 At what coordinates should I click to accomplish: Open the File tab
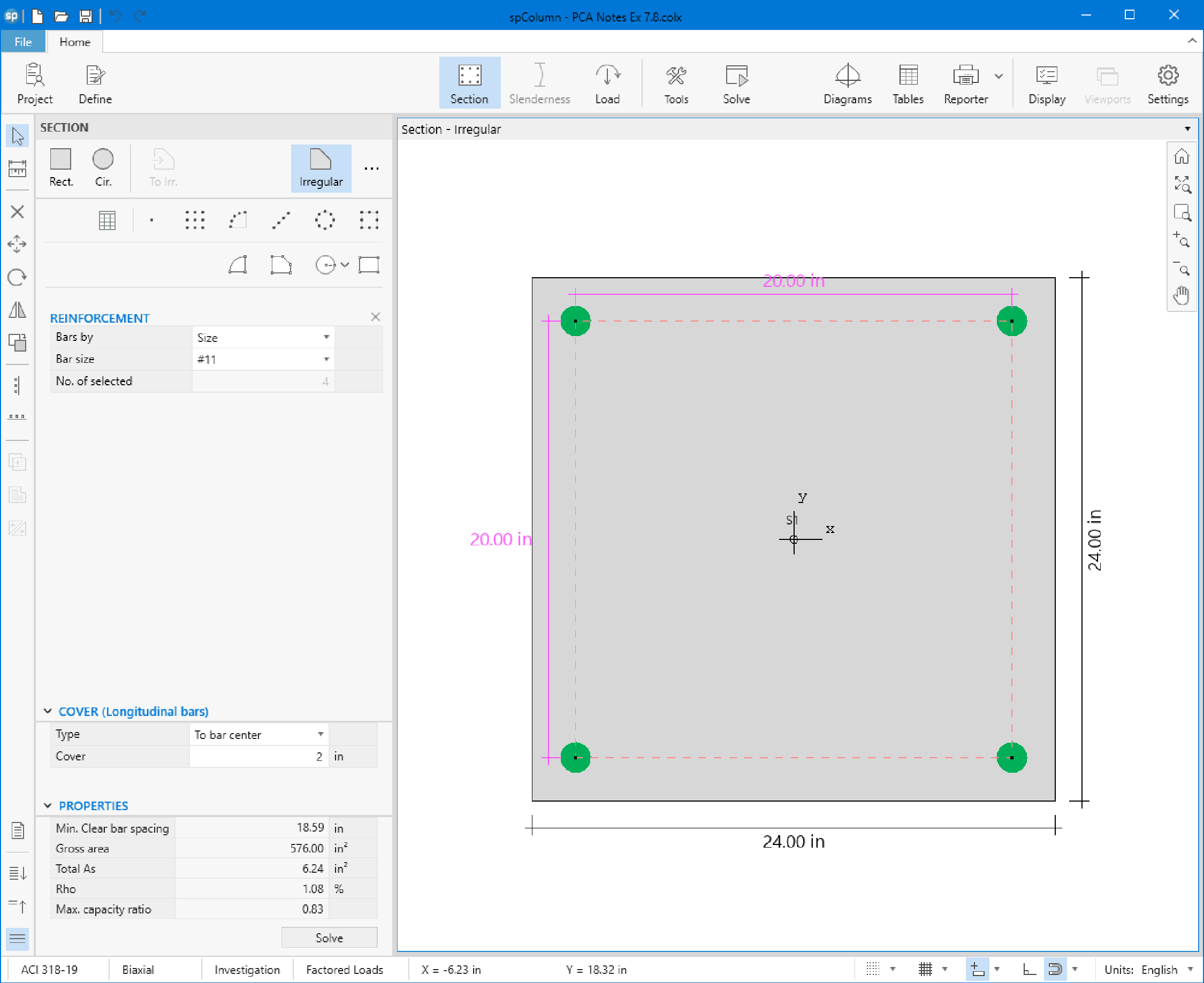[x=22, y=42]
